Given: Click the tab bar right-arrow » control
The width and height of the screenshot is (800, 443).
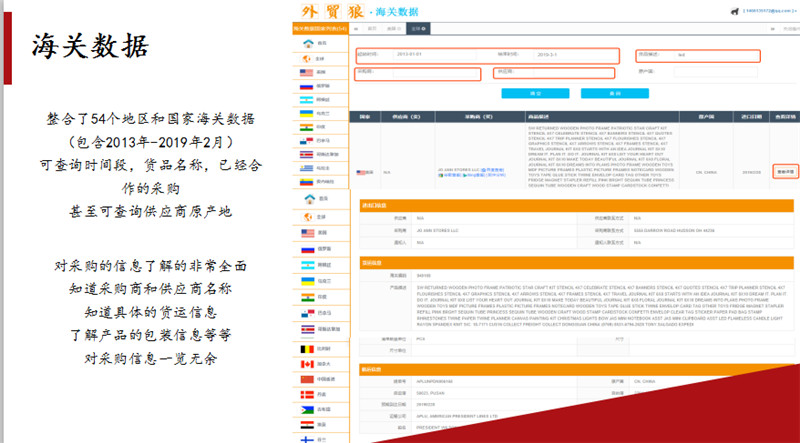Looking at the screenshot, I should coord(773,29).
